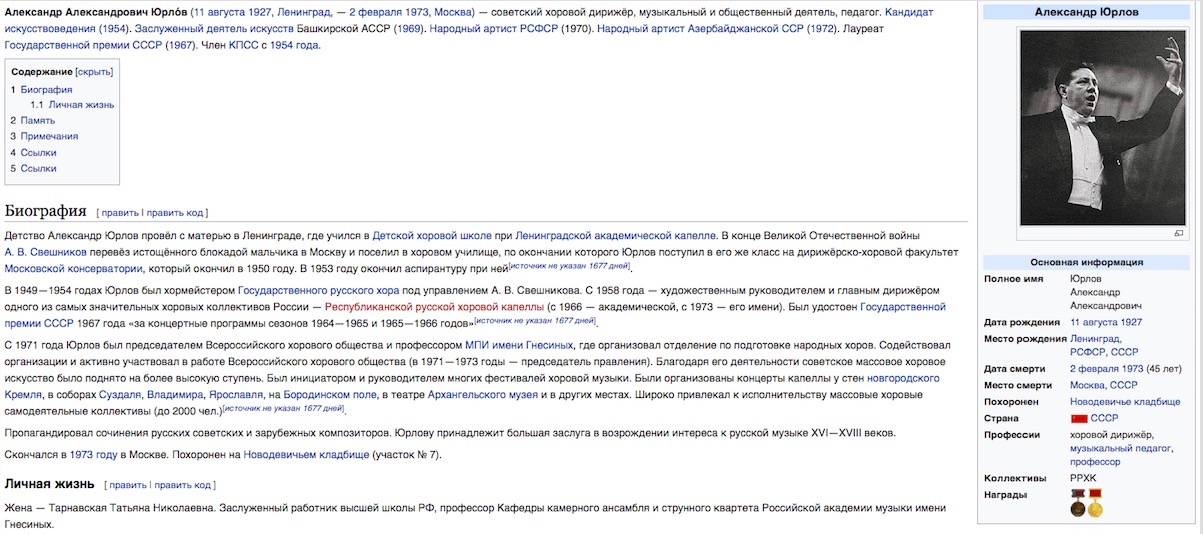Click the gold medal icon under Награды
Screen dimensions: 1203x534
coord(1095,503)
